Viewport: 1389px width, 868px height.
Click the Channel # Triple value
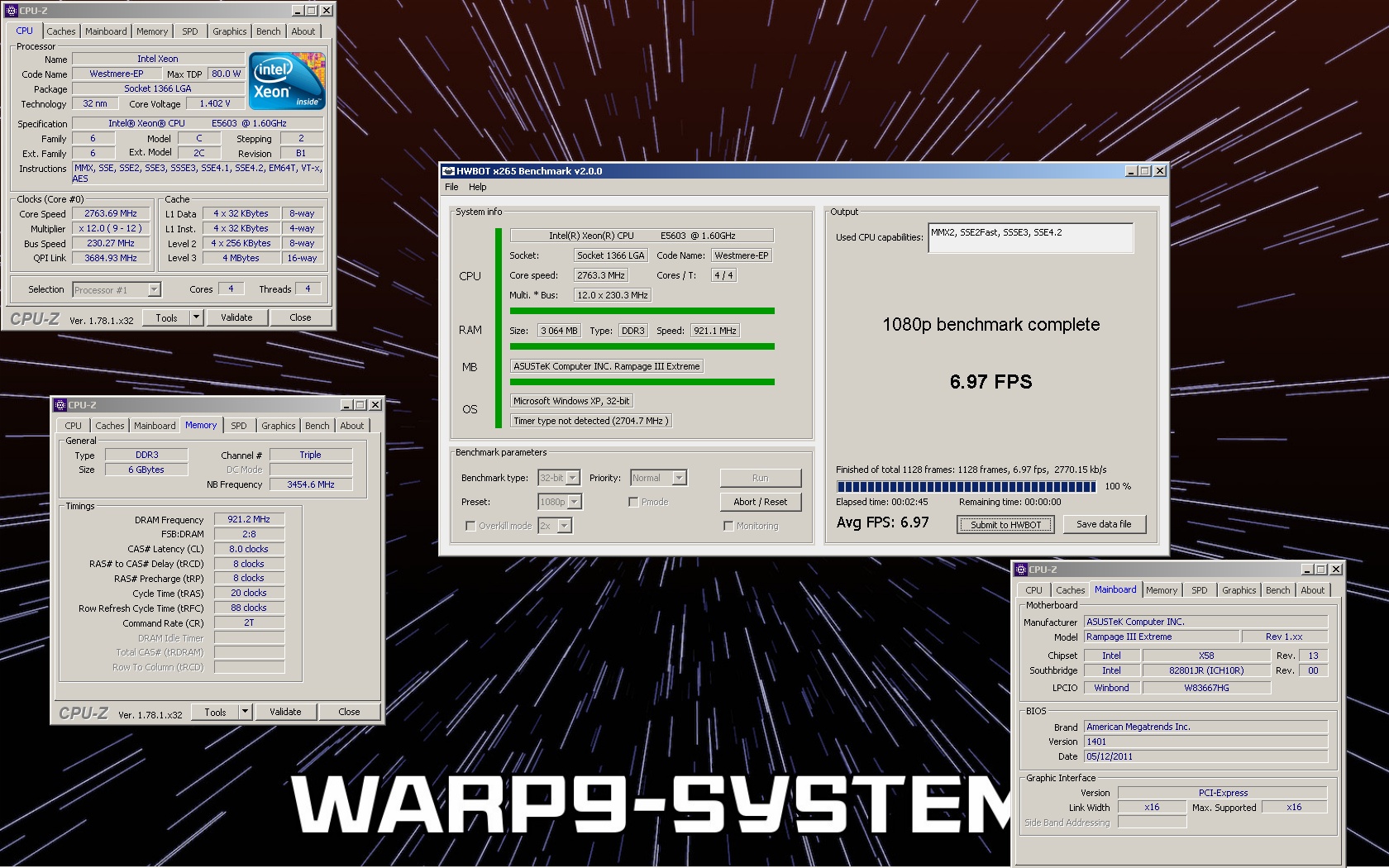(x=311, y=455)
